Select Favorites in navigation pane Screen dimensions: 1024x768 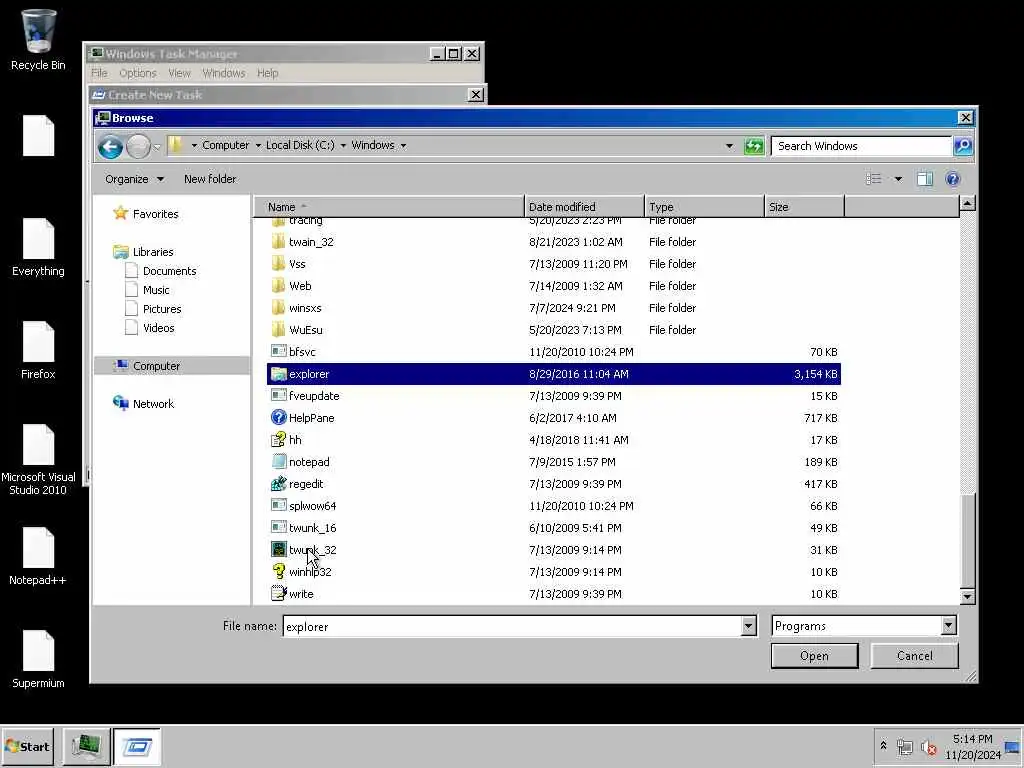pyautogui.click(x=155, y=214)
